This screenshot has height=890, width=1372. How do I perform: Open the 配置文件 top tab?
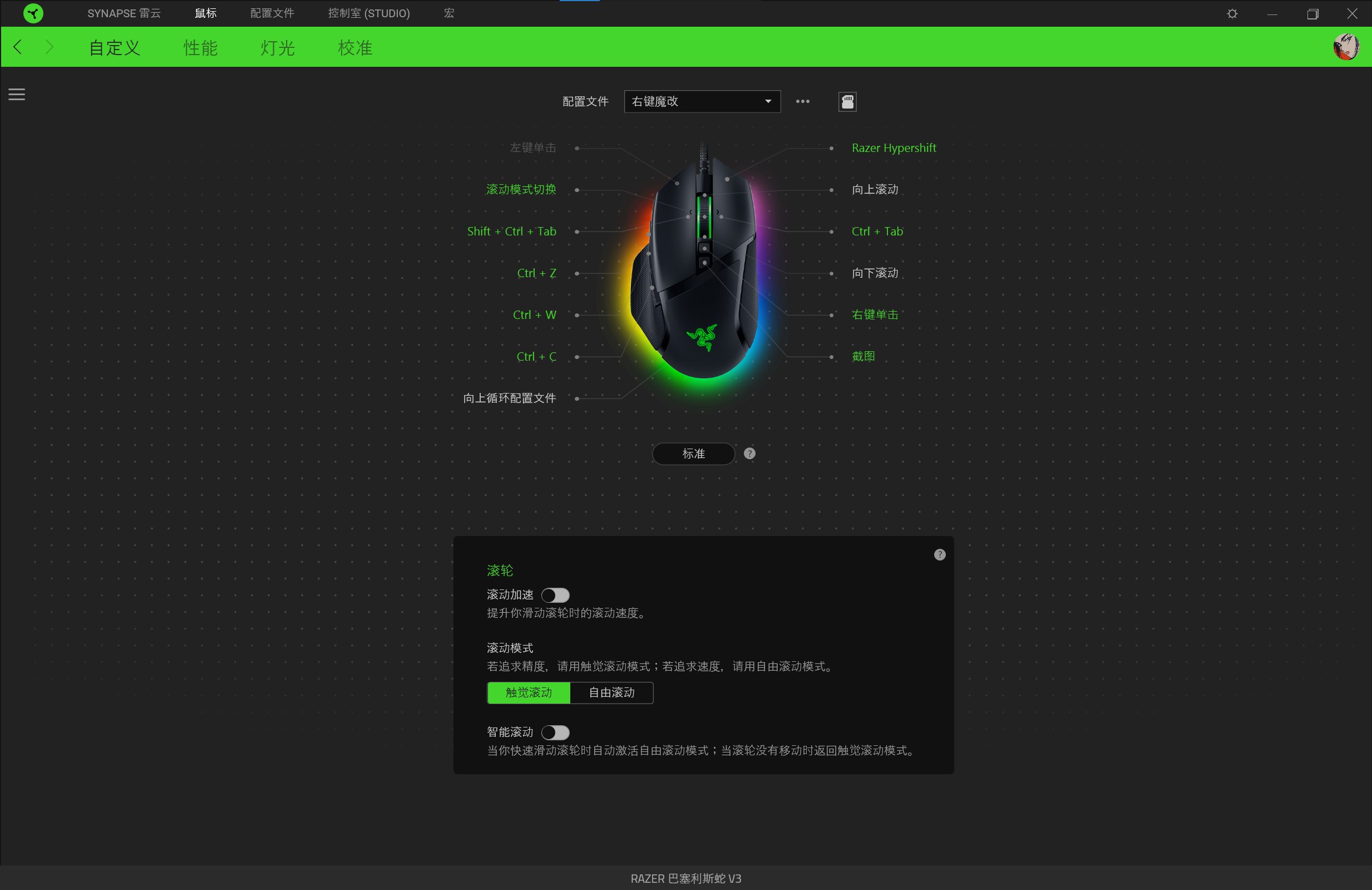tap(272, 13)
